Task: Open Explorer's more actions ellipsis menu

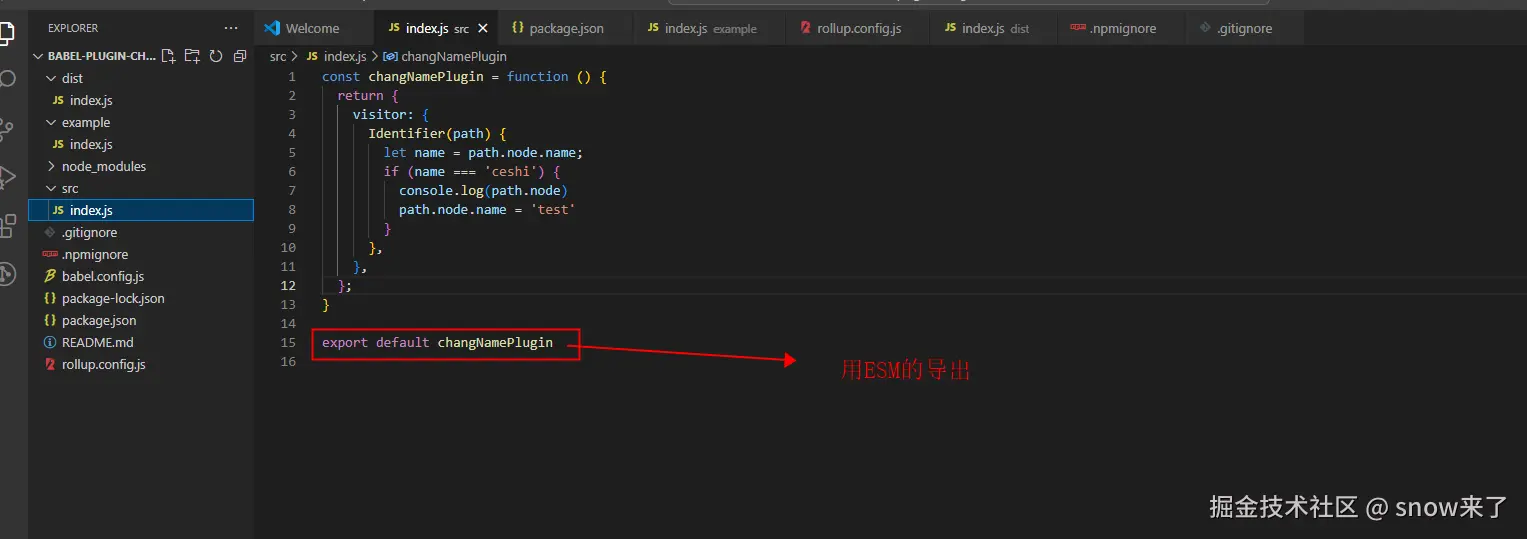Action: [x=232, y=28]
